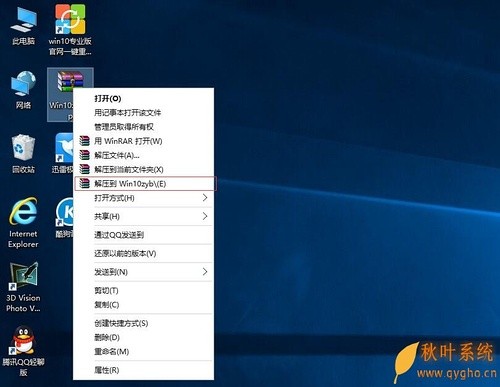Choose 解压文件(A)... from context menu
Viewport: 500px width, 387px height.
[143, 155]
